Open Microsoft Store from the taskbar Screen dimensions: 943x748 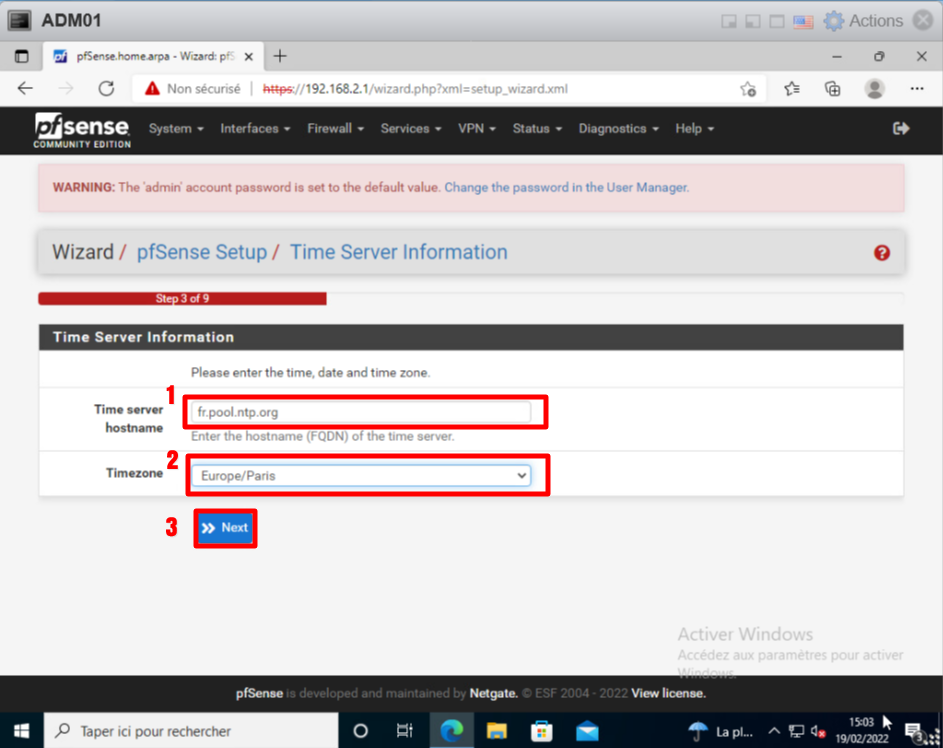(x=541, y=731)
